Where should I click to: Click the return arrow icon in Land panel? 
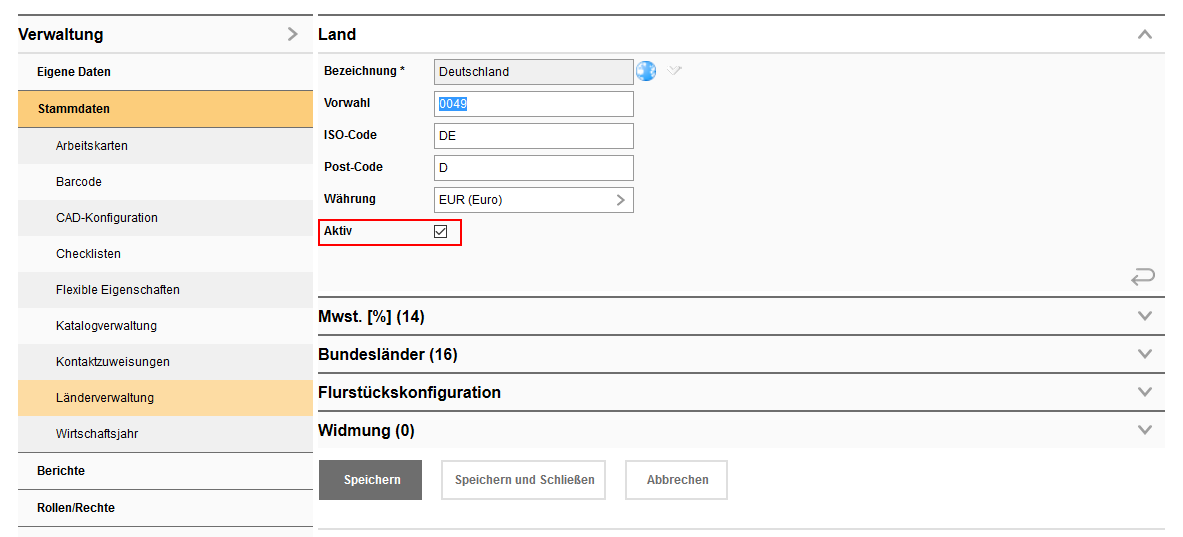coord(1142,276)
